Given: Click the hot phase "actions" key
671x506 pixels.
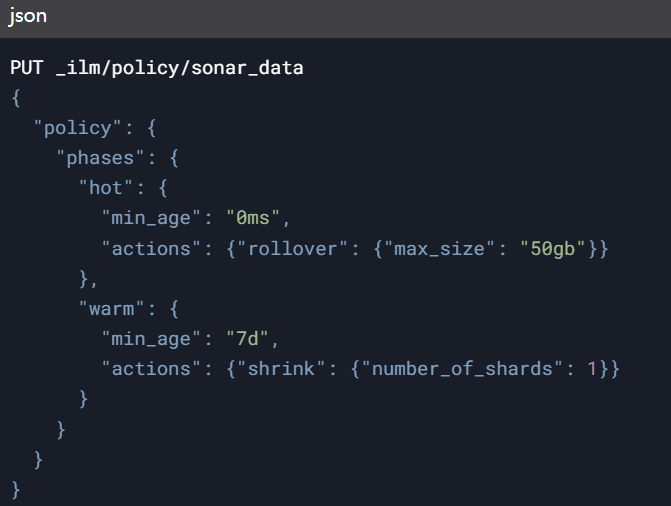Looking at the screenshot, I should point(151,249).
